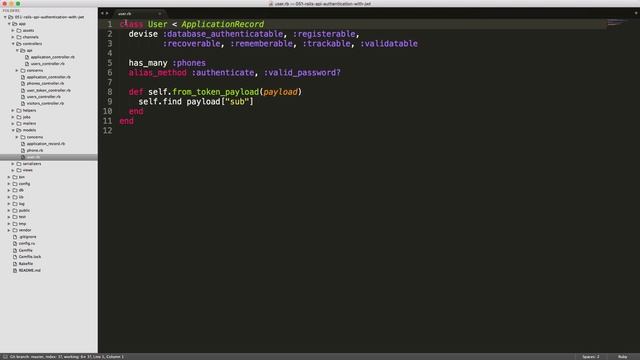This screenshot has height=360, width=640.
Task: Open the Spaces: 2 indentation setting
Action: click(x=591, y=357)
